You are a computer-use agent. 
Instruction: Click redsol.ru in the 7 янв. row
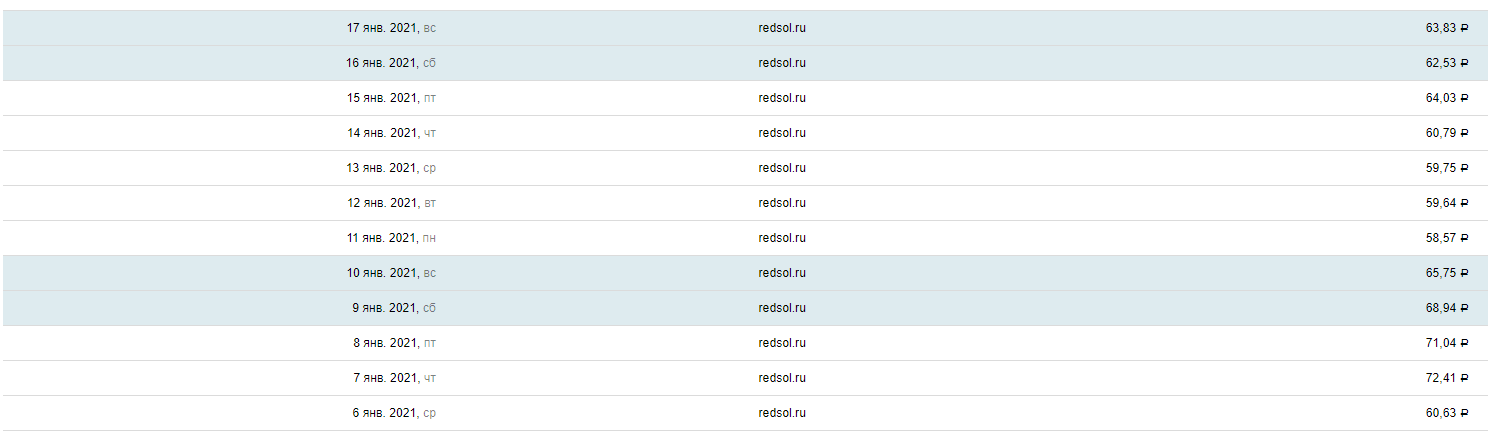(x=782, y=378)
